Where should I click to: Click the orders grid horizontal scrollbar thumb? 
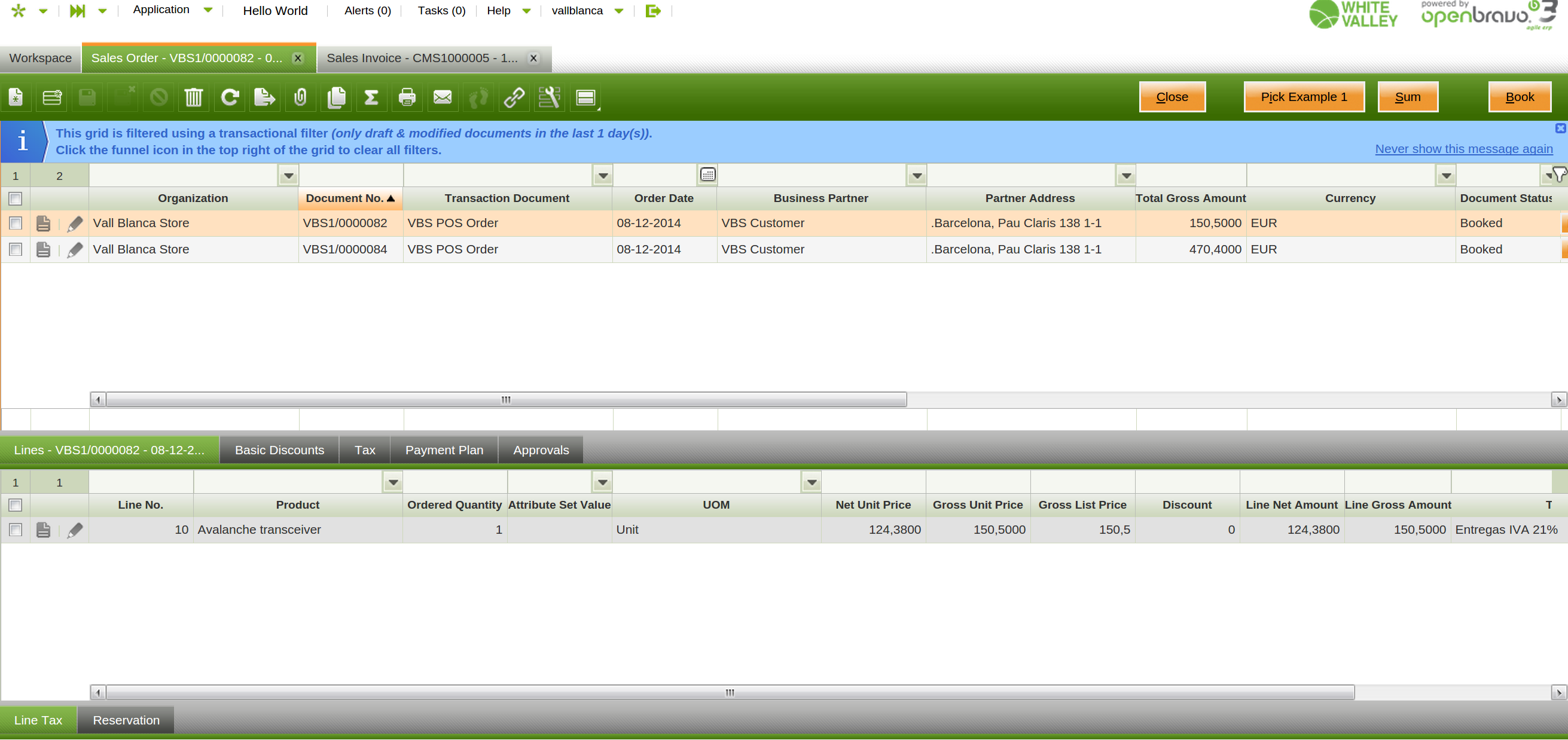click(505, 400)
